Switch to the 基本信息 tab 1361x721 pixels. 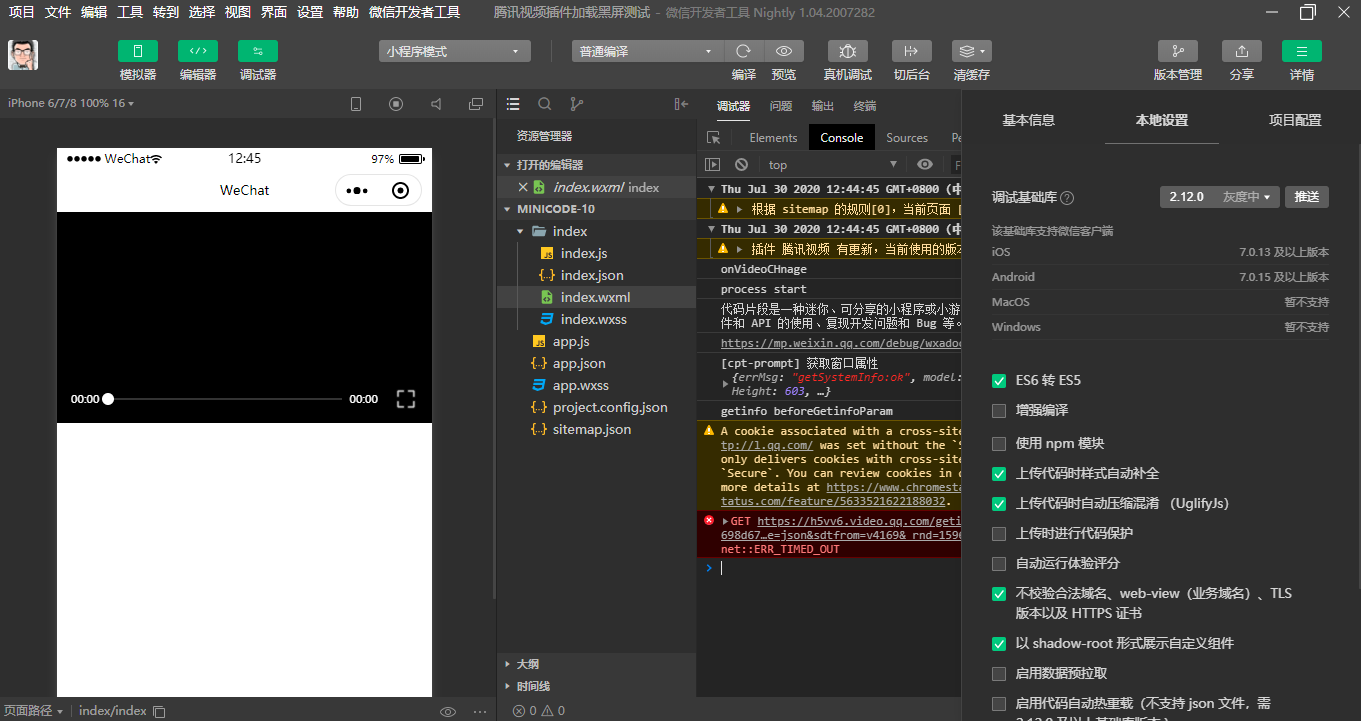pos(1028,120)
